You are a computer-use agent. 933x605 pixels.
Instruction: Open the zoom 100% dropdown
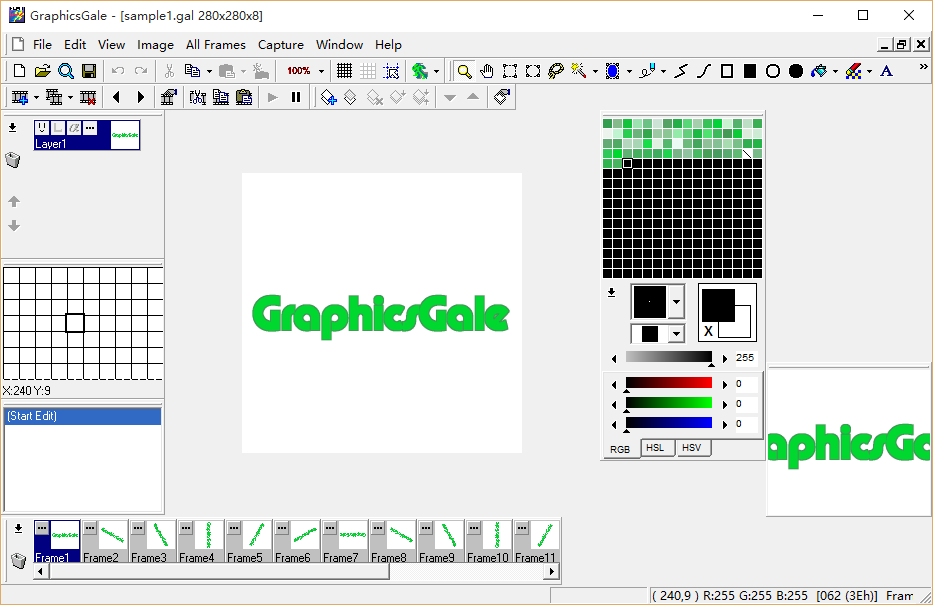(321, 71)
